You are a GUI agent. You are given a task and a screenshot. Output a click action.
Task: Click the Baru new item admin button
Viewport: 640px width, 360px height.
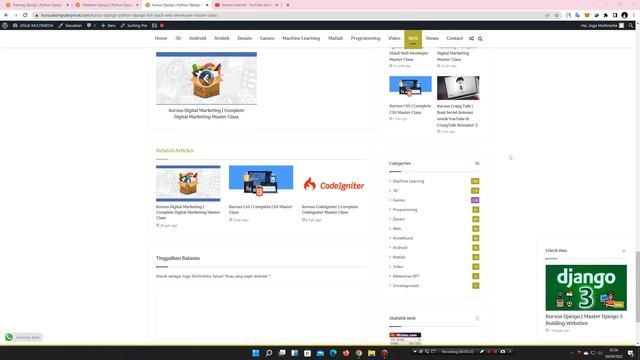point(109,25)
